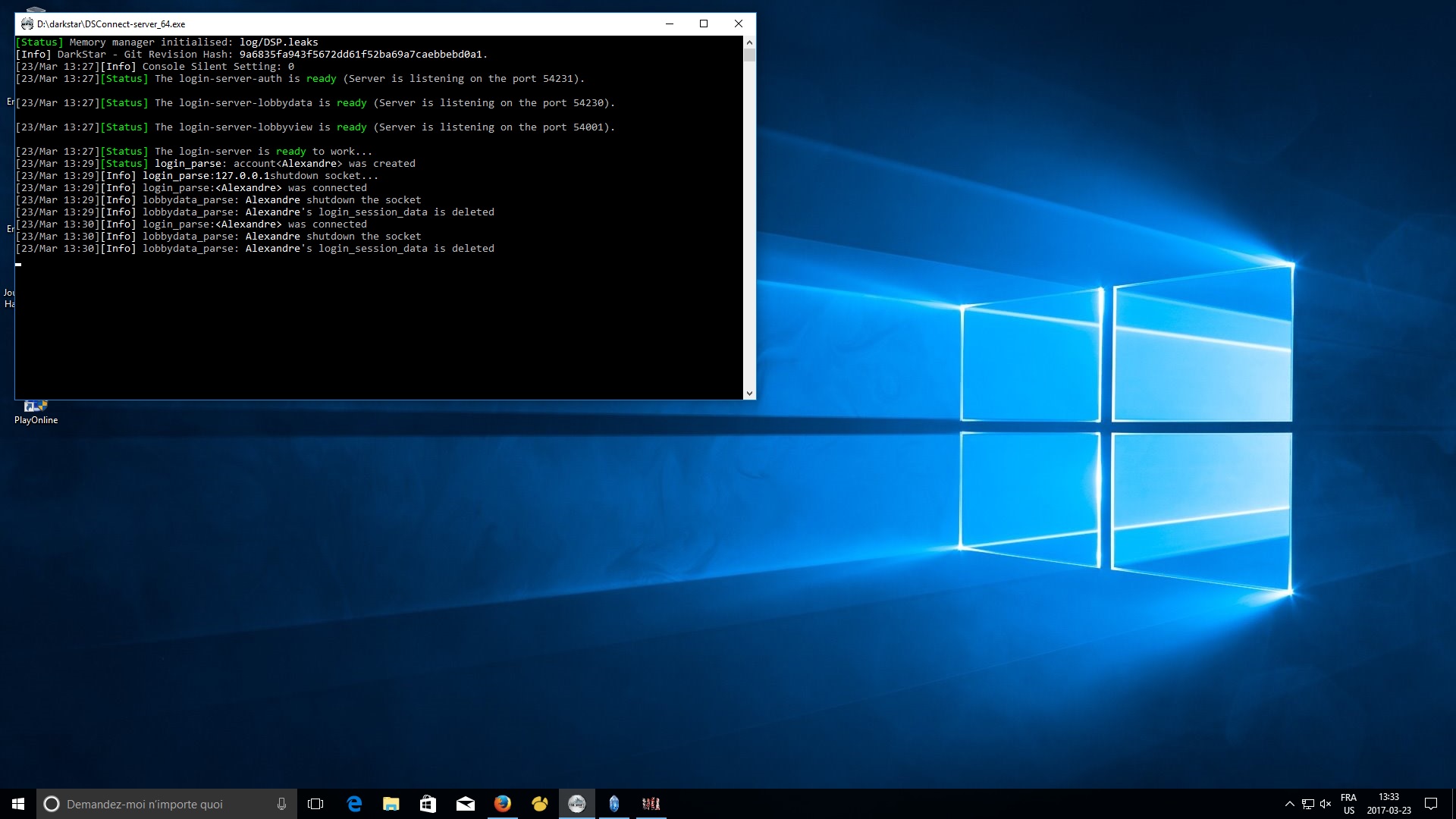Click the Cortana microphone icon
The width and height of the screenshot is (1456, 819).
pyautogui.click(x=281, y=804)
